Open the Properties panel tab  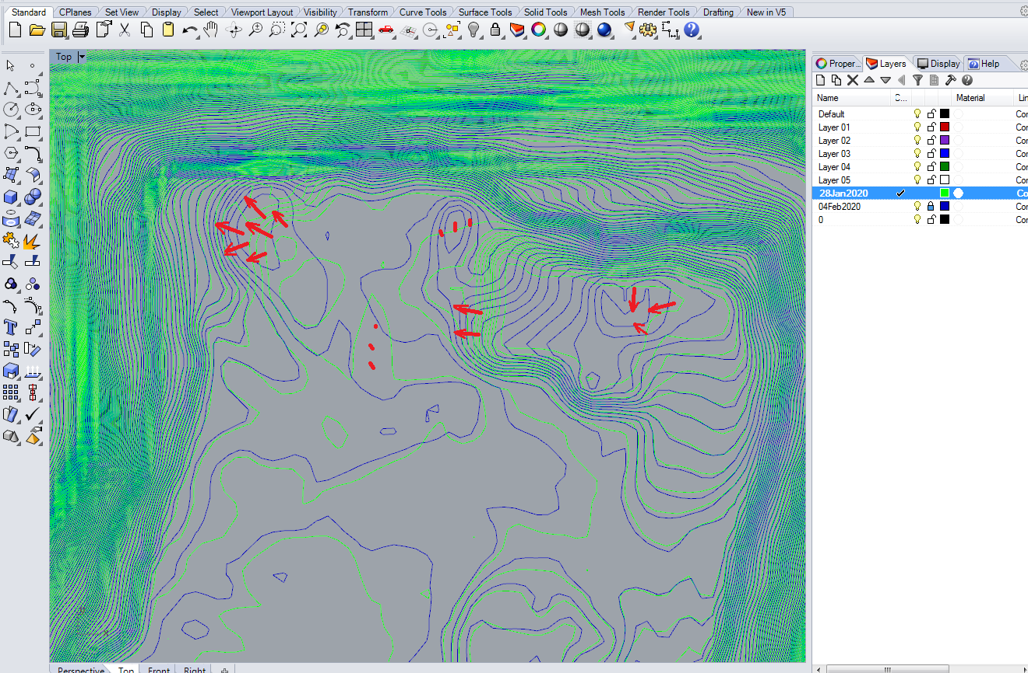tap(837, 64)
